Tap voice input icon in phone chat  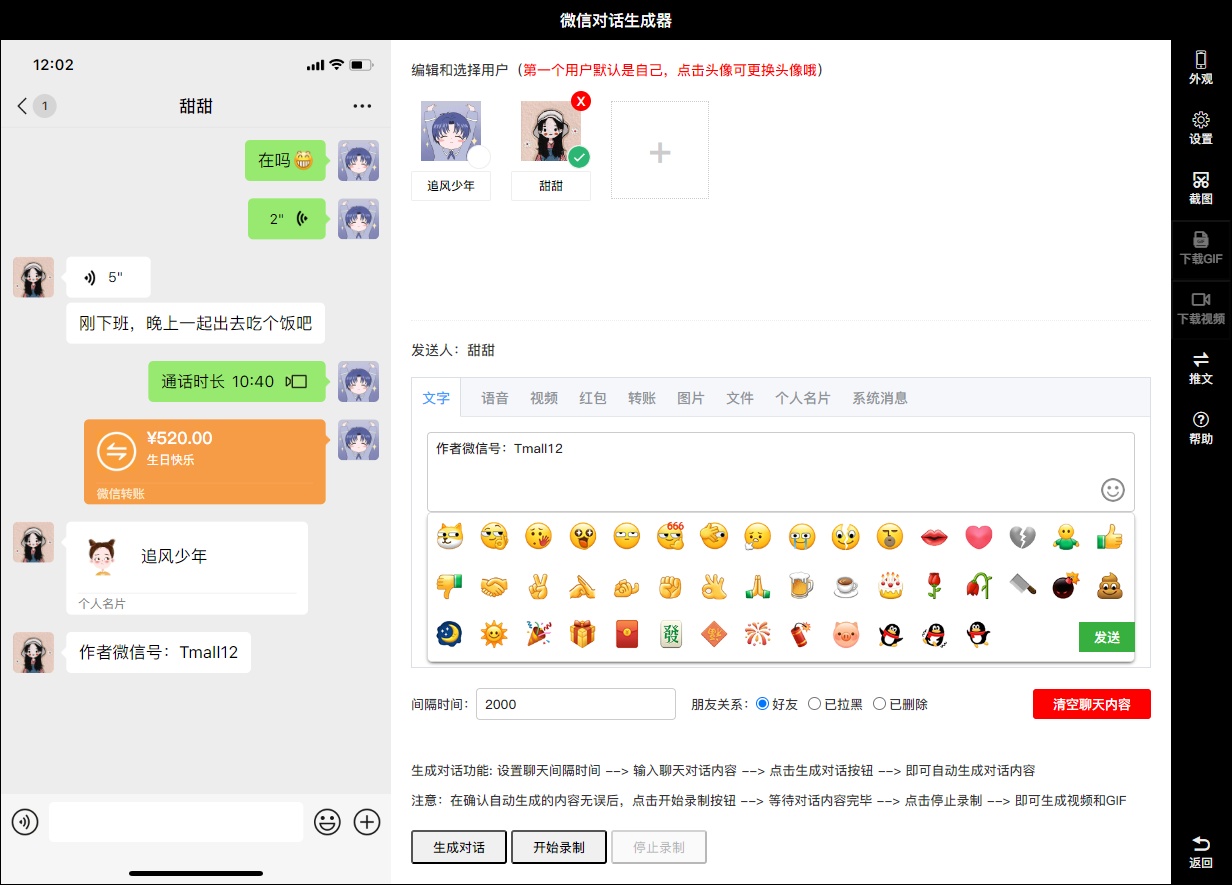pos(25,822)
